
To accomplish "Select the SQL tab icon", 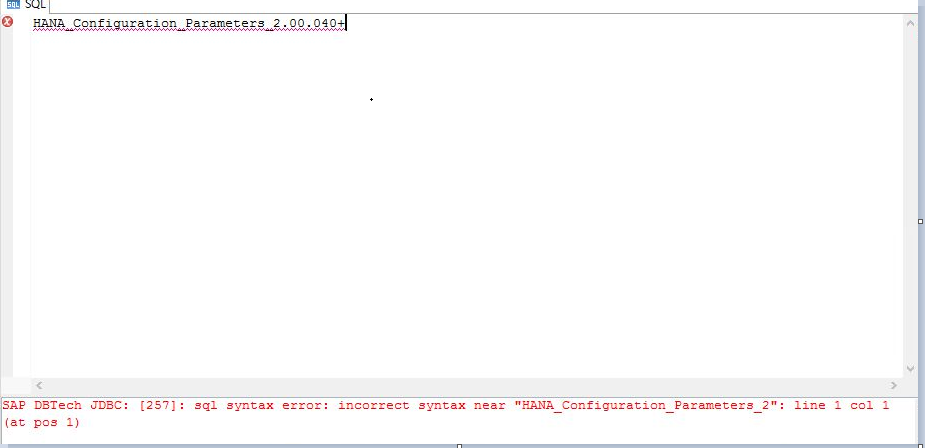I will [x=13, y=5].
